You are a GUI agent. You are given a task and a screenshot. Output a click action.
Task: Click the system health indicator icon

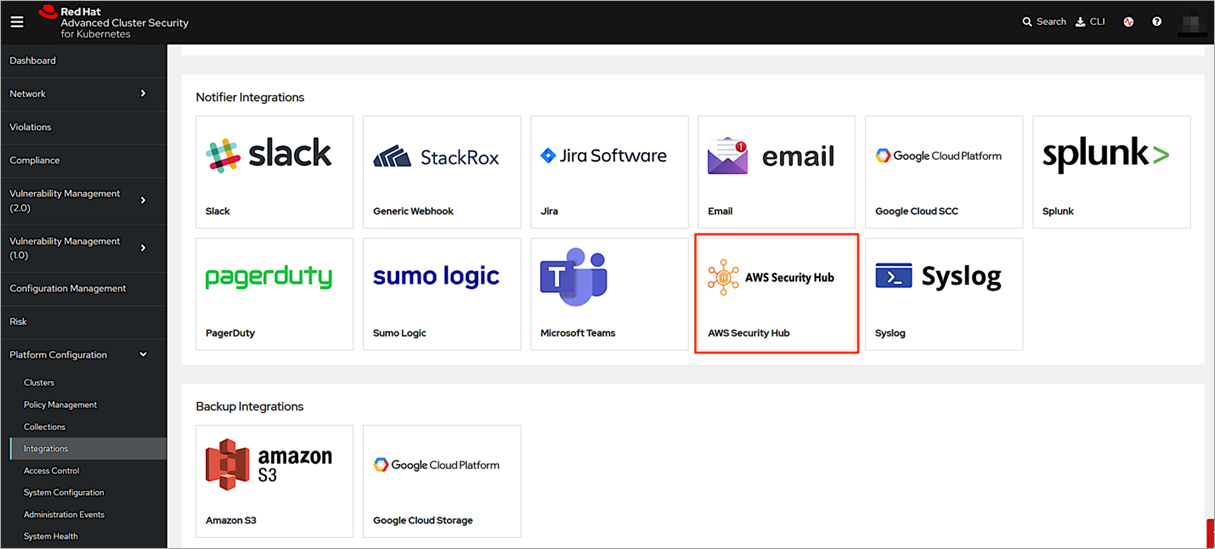(1129, 22)
